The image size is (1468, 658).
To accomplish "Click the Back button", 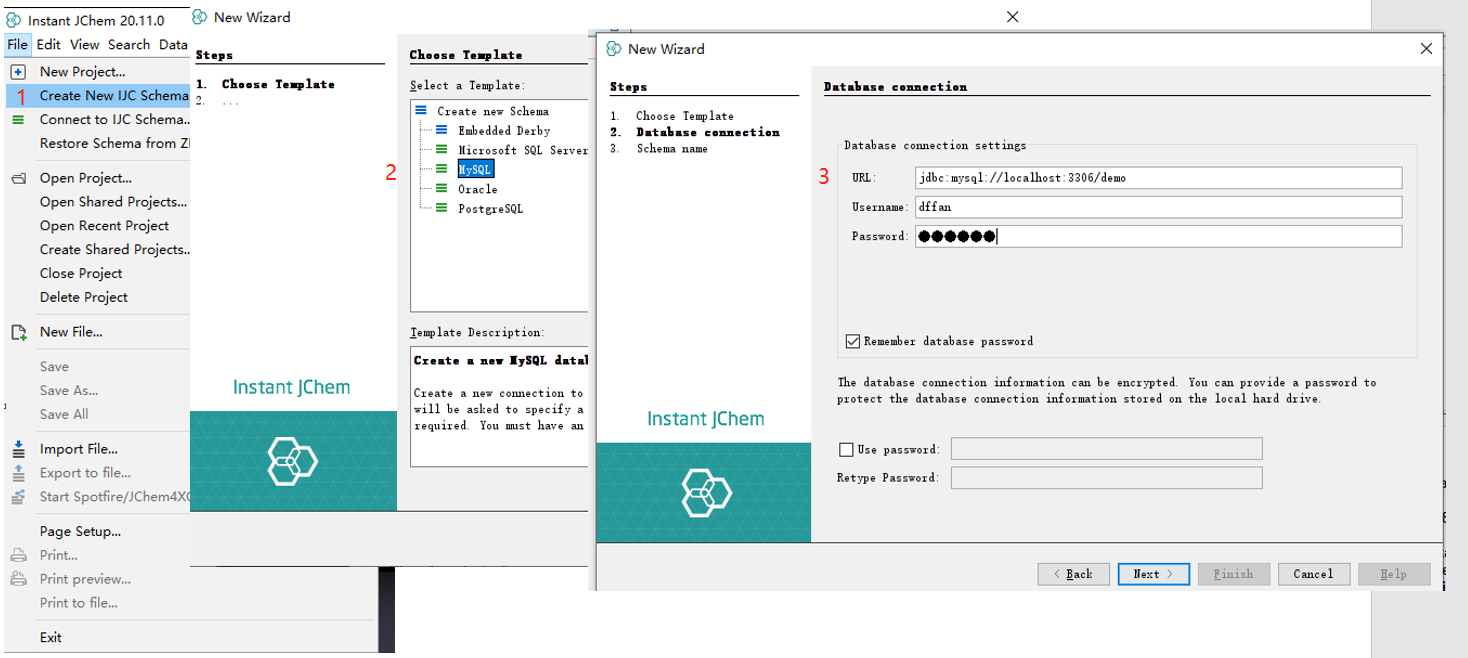I will [x=1073, y=574].
